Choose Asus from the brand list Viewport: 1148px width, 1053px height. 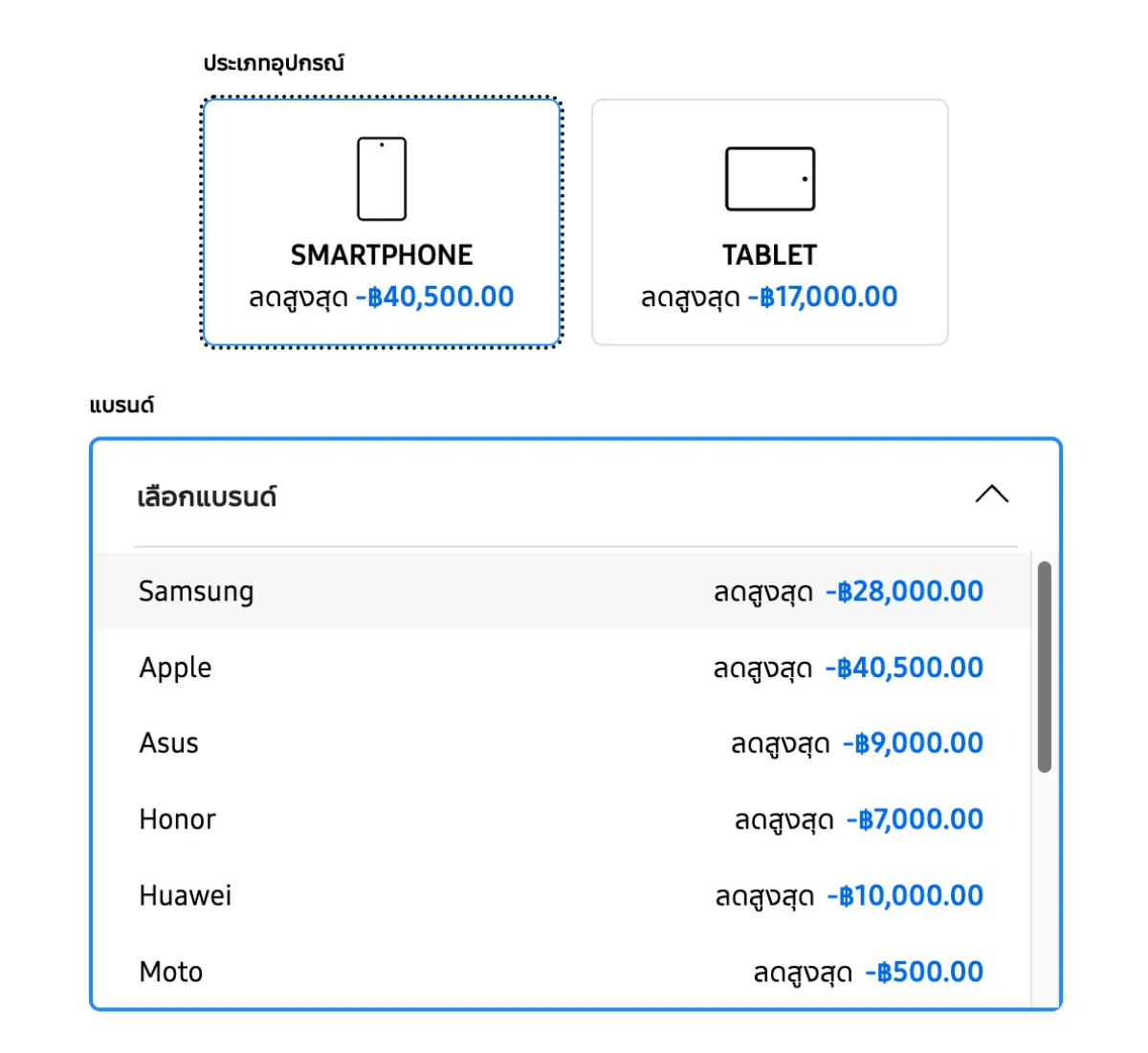coord(563,743)
